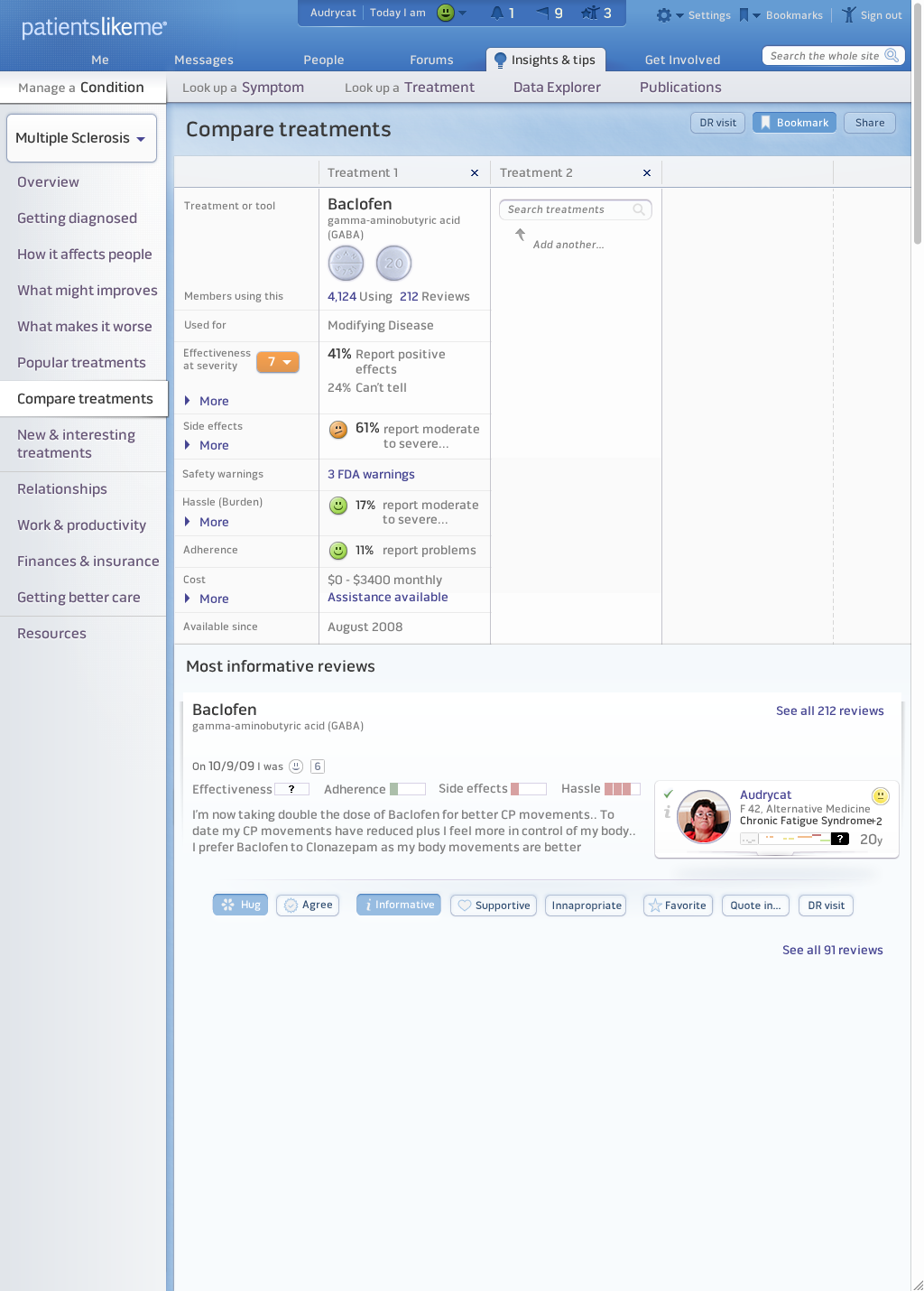This screenshot has height=1291, width=924.
Task: Click the Hassle green smiley icon
Action: (x=338, y=506)
